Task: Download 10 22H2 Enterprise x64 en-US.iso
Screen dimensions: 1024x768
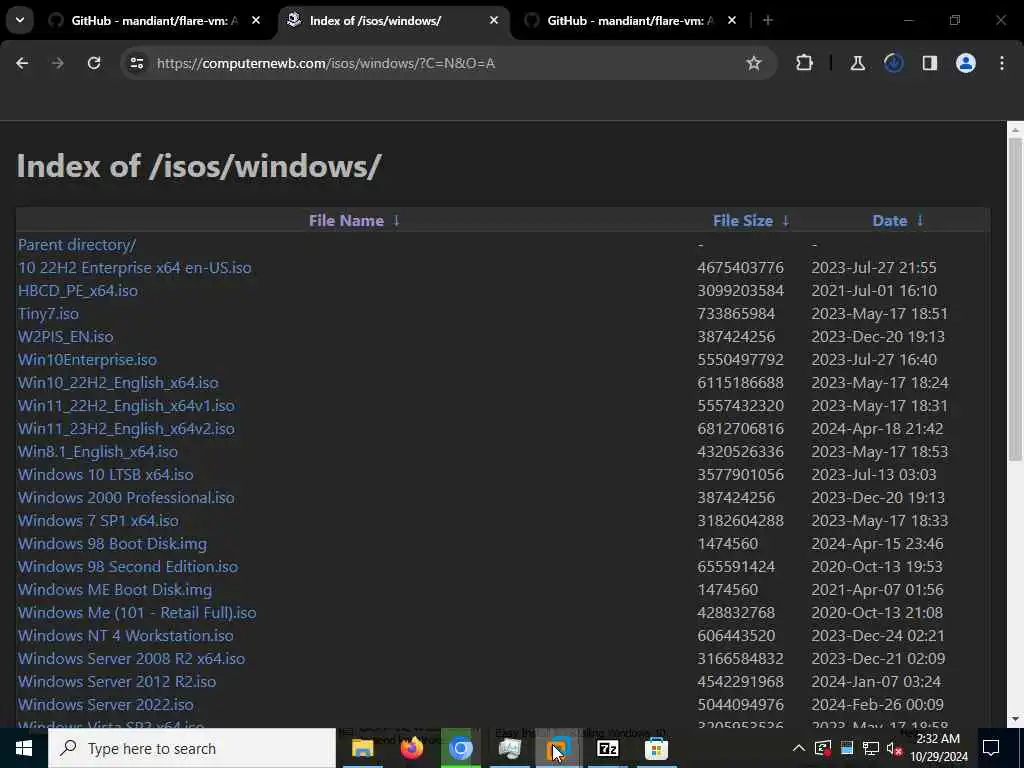Action: coord(135,268)
